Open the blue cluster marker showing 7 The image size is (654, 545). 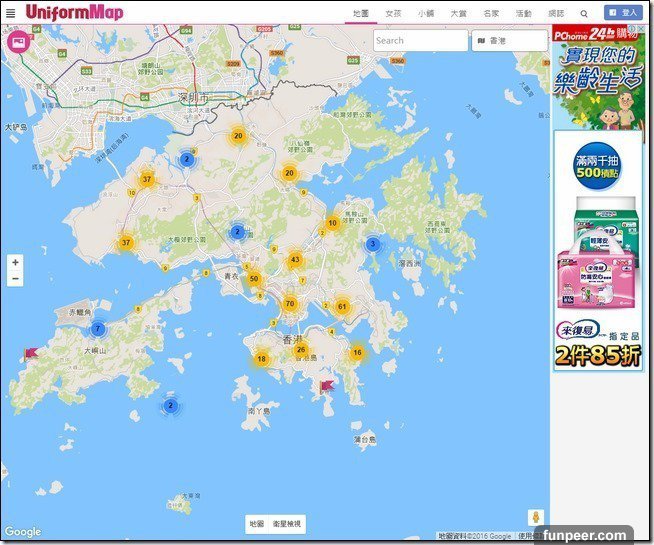tap(98, 329)
